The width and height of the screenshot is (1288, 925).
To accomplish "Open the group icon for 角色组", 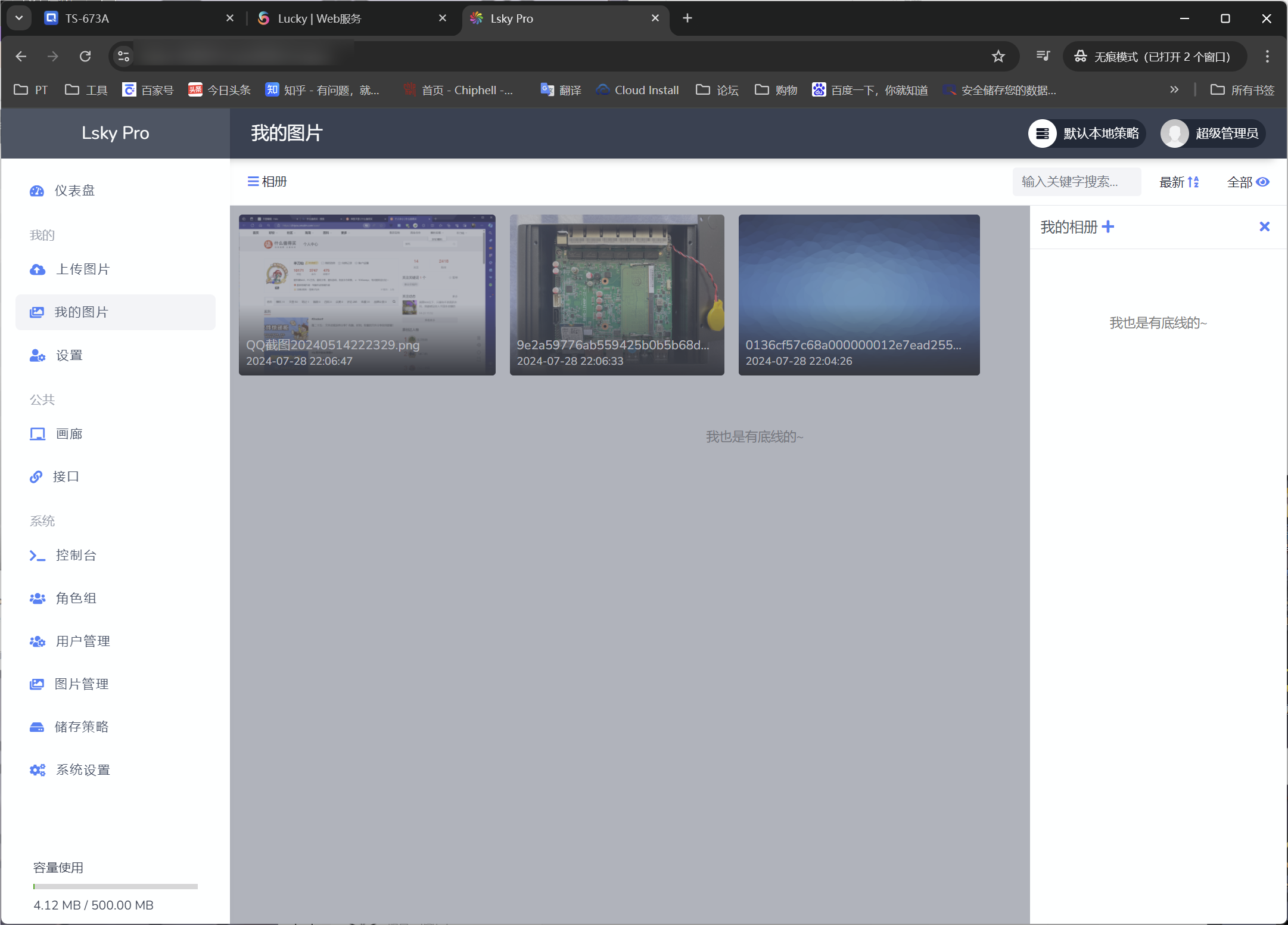I will pos(38,598).
